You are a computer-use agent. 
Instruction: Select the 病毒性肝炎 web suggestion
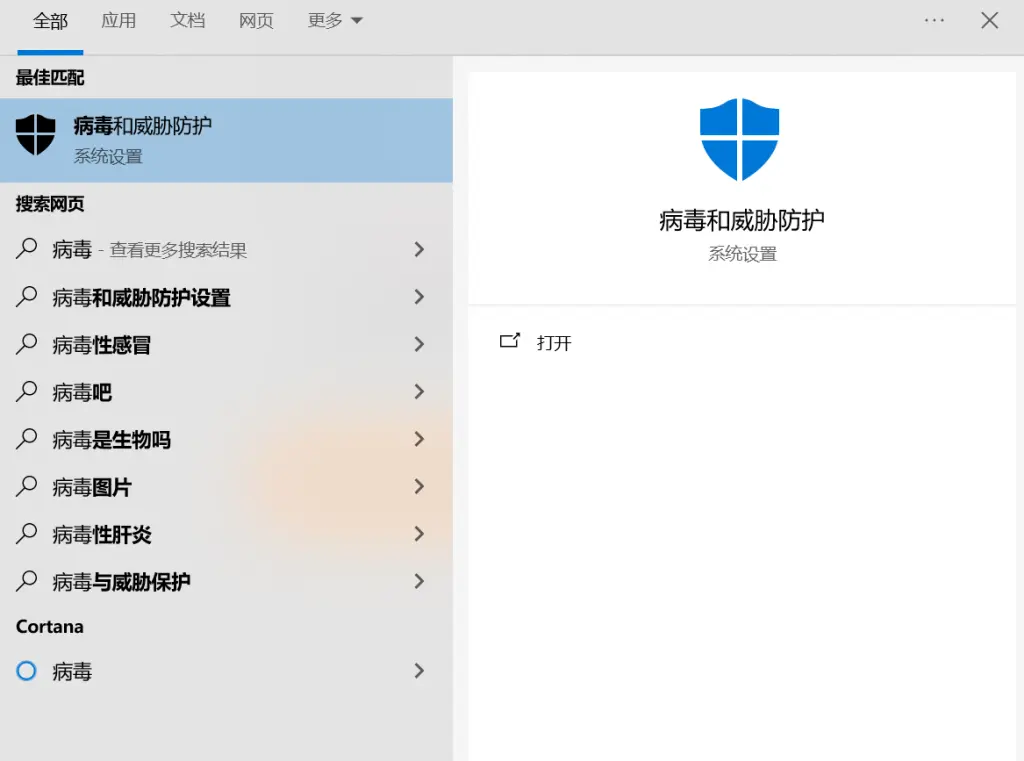[226, 534]
